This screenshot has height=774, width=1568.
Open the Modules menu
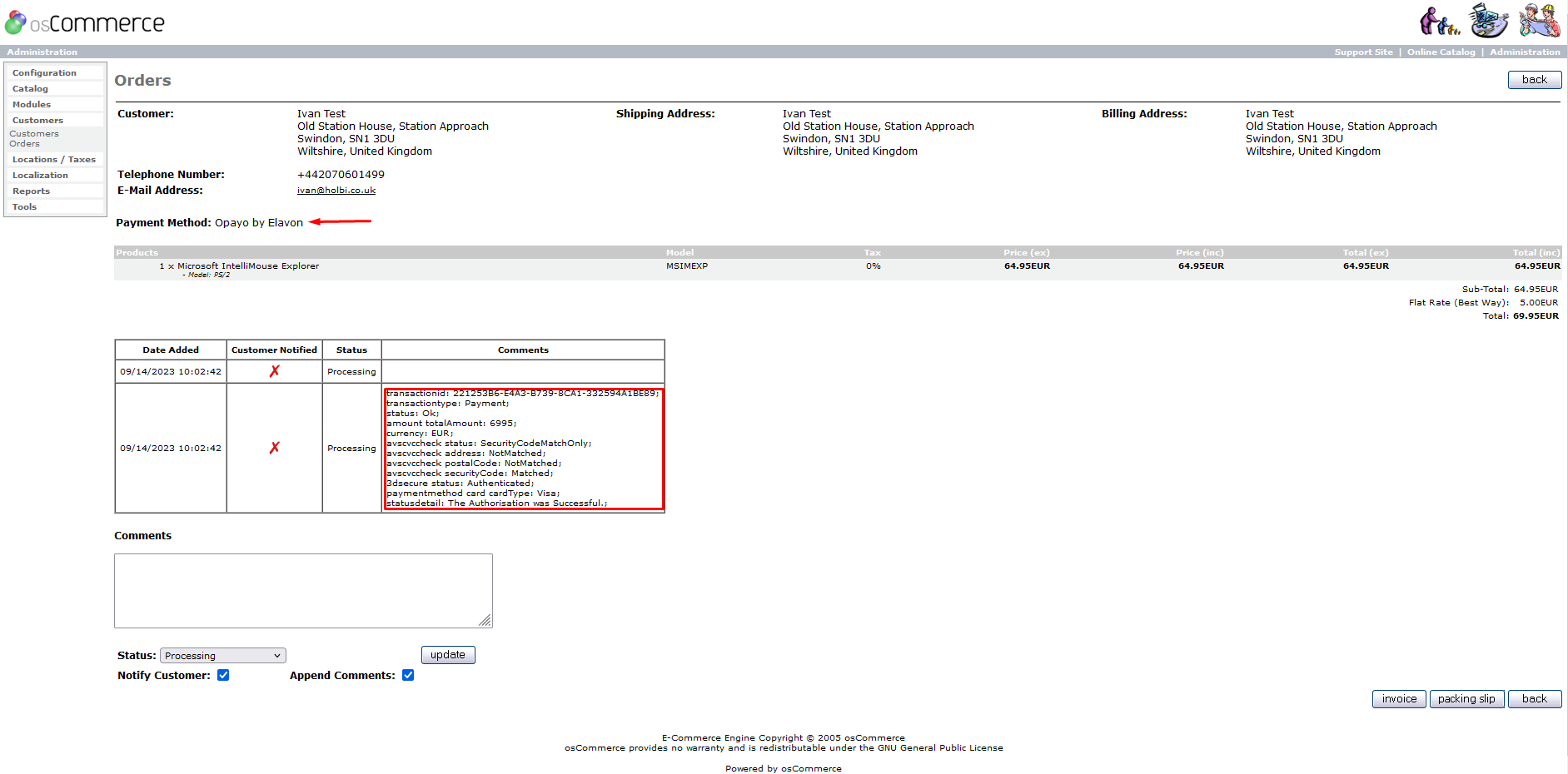click(32, 105)
